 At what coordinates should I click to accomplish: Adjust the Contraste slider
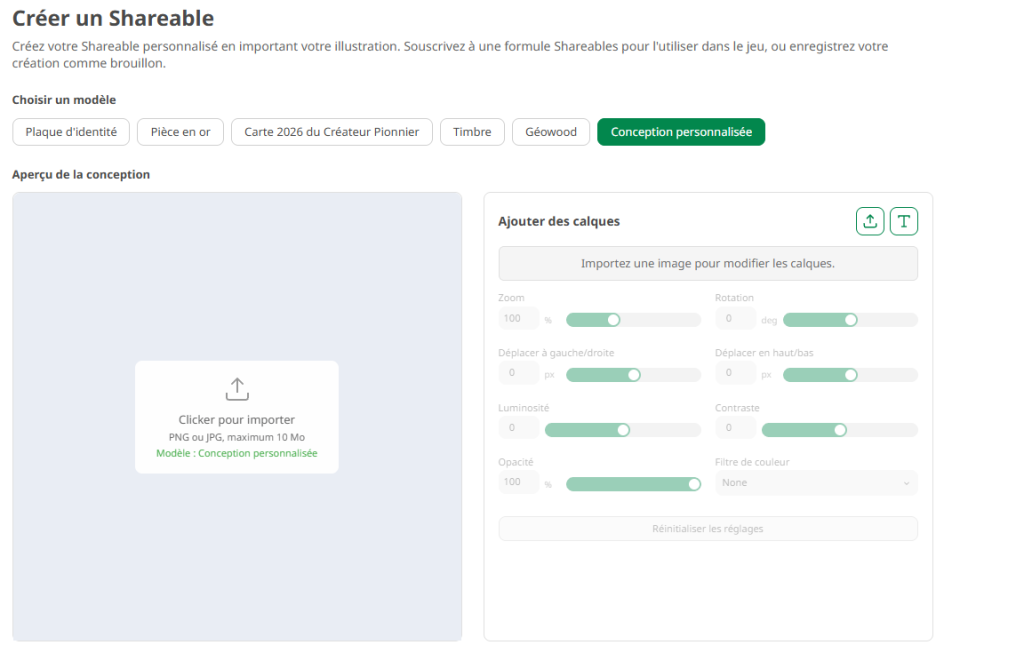tap(840, 430)
